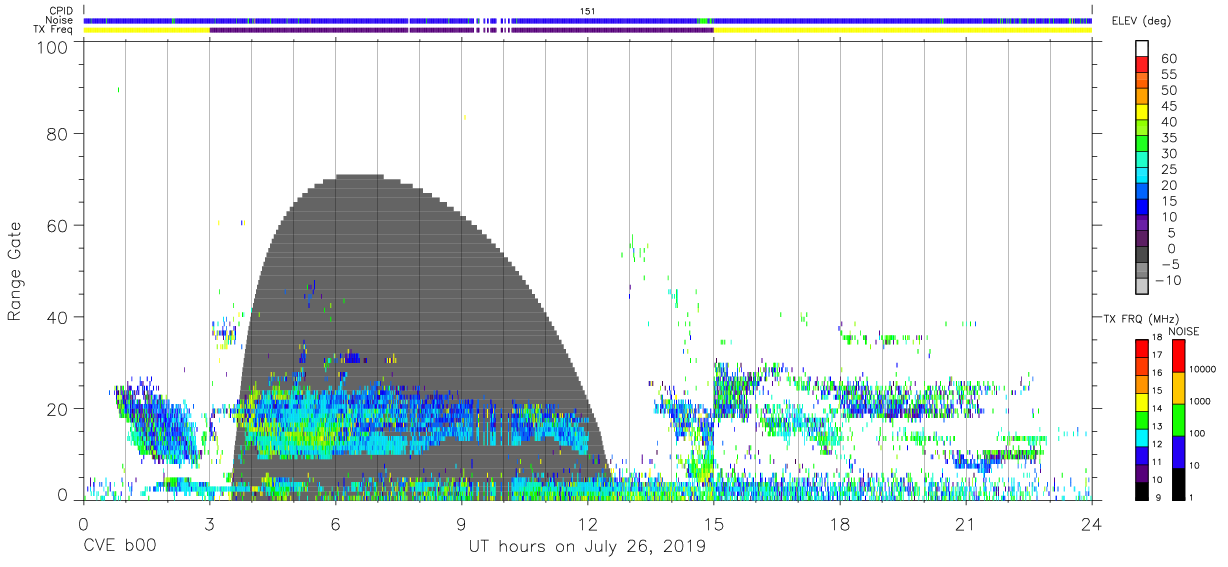Click the x-axis tick label '24'
1228x567 pixels.
[x=1091, y=524]
